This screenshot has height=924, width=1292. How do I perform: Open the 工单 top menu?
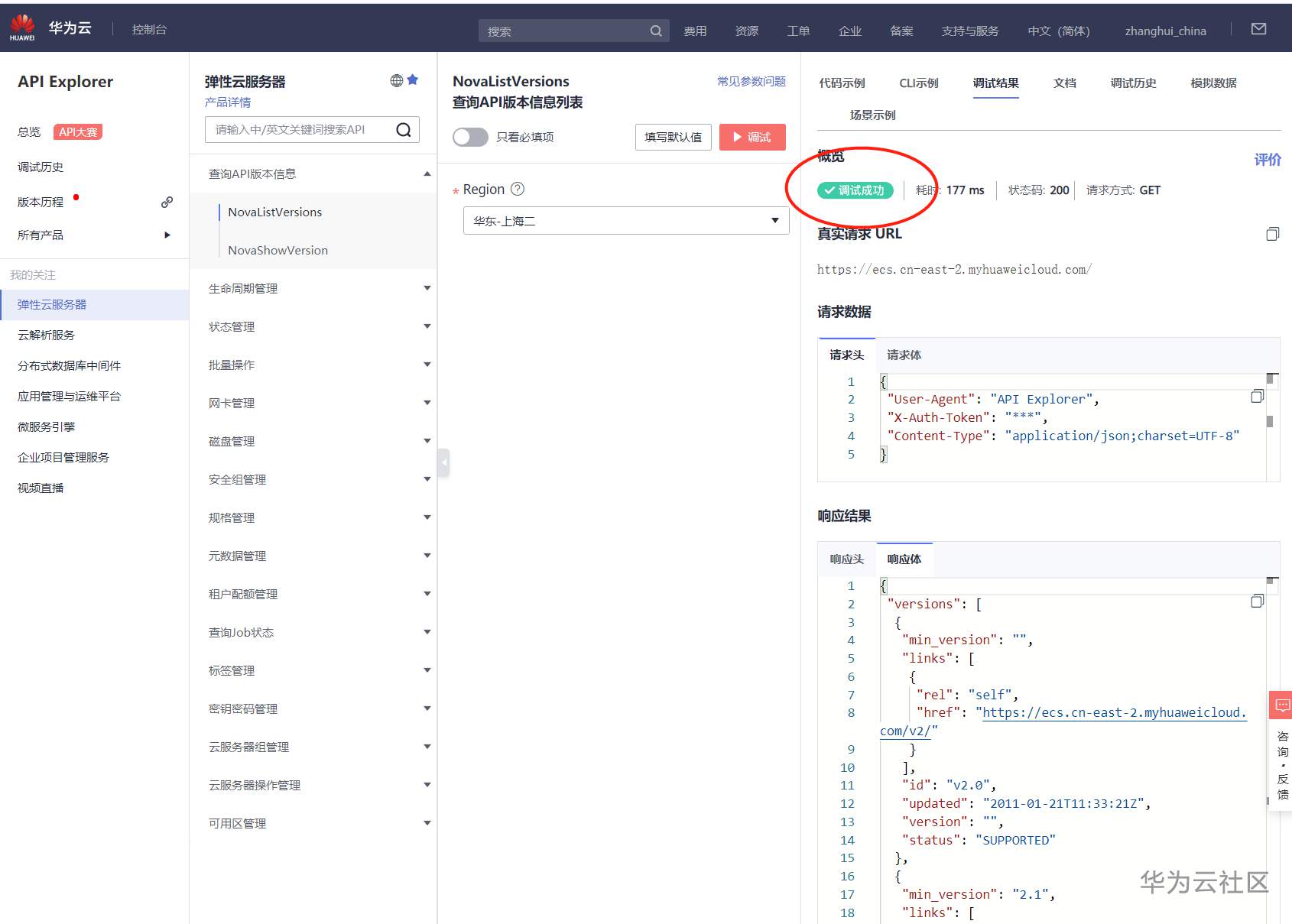[x=798, y=31]
